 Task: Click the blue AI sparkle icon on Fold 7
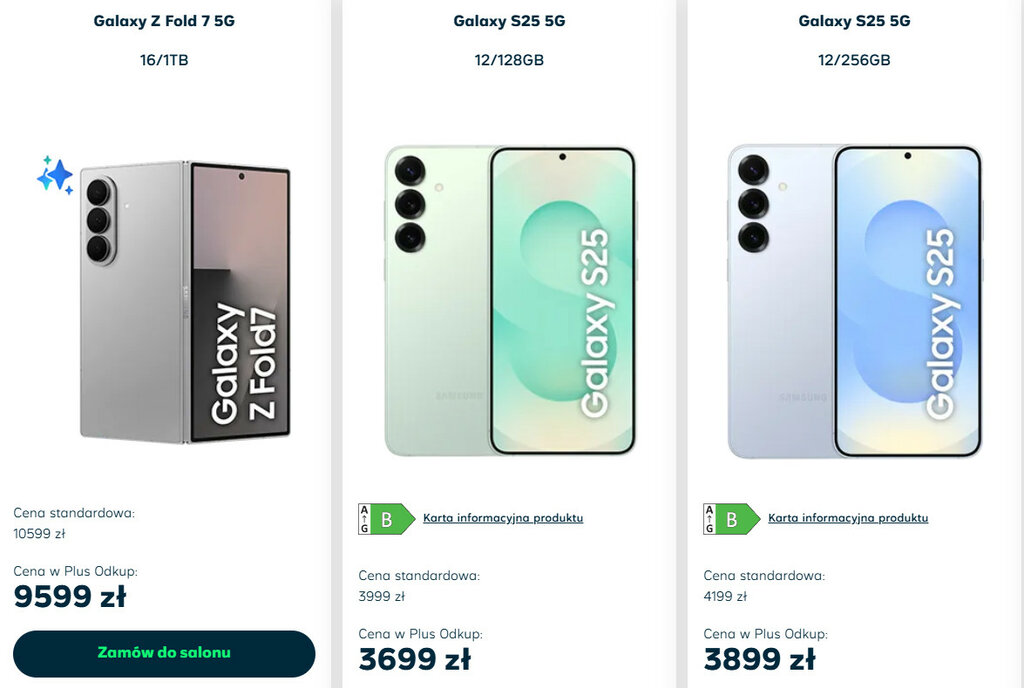point(55,175)
